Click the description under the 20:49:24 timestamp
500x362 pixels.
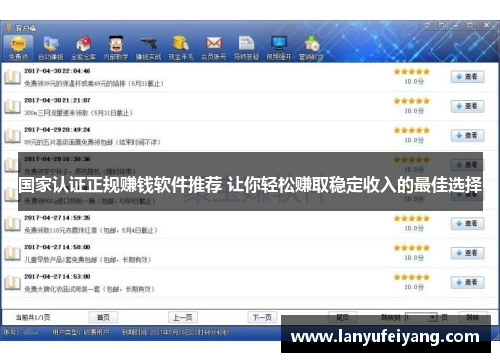pos(92,142)
